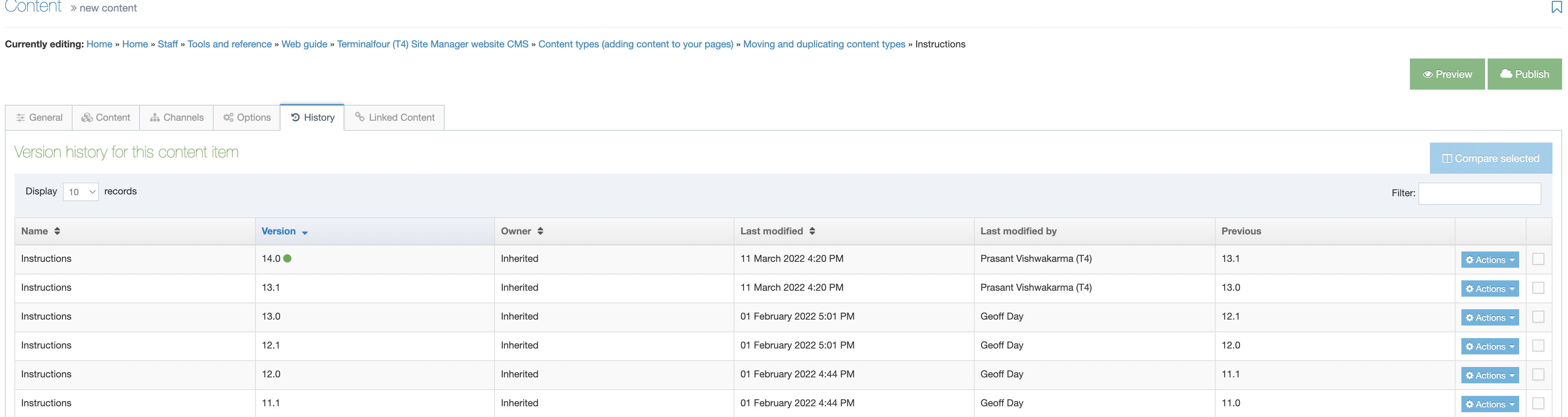The height and width of the screenshot is (417, 1568).
Task: Switch to the Linked Content tab
Action: pyautogui.click(x=395, y=117)
